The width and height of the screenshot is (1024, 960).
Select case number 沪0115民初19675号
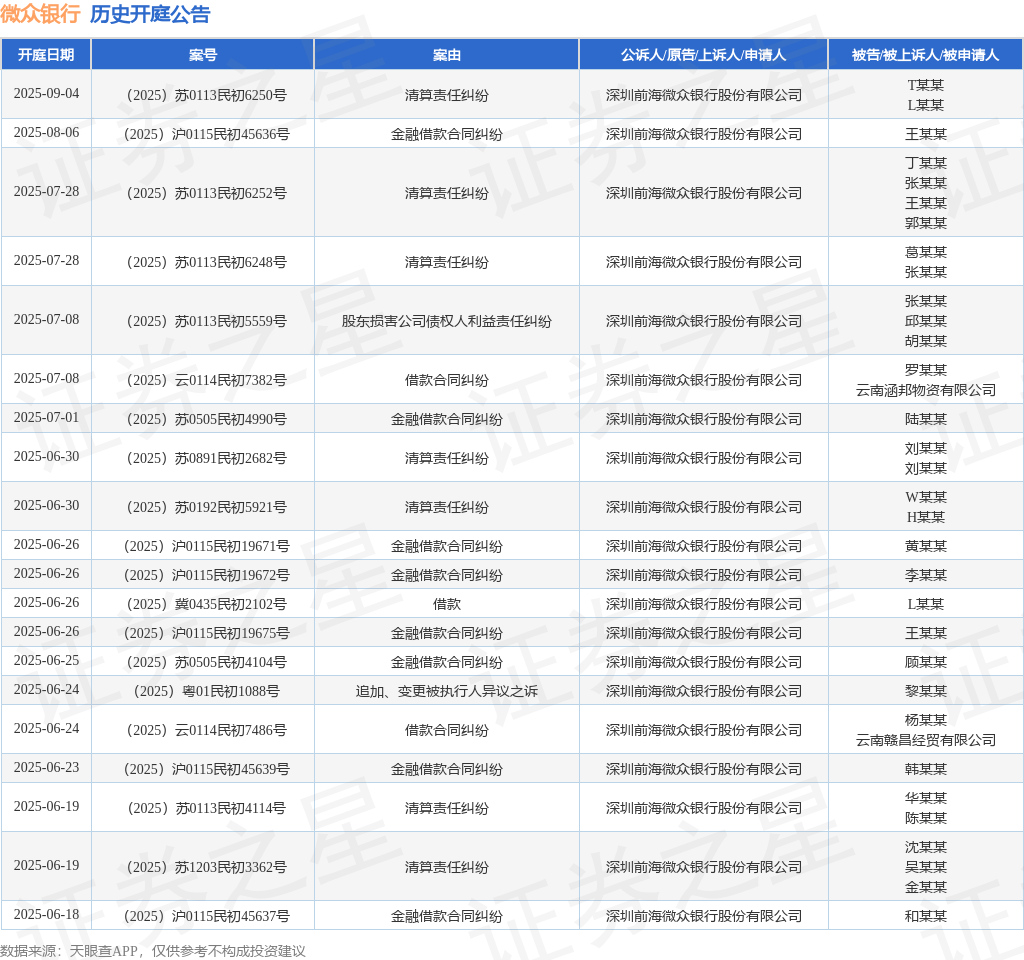206,633
